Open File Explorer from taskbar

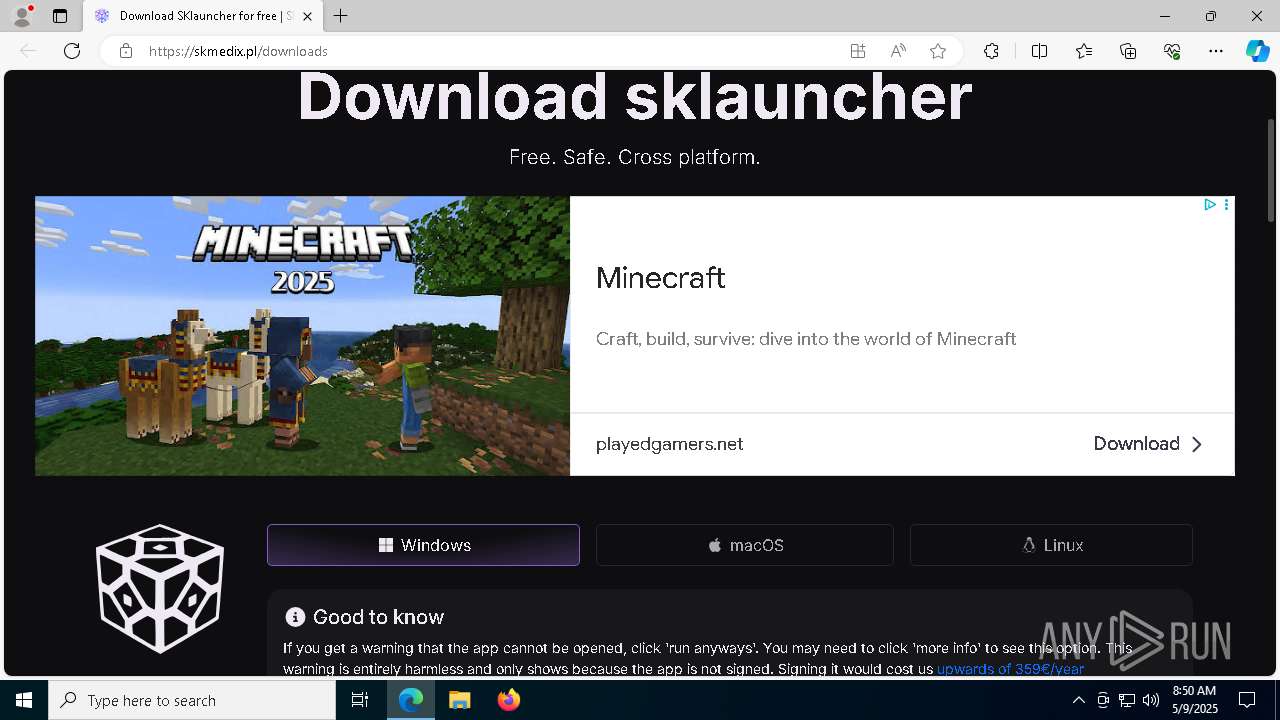pos(459,700)
